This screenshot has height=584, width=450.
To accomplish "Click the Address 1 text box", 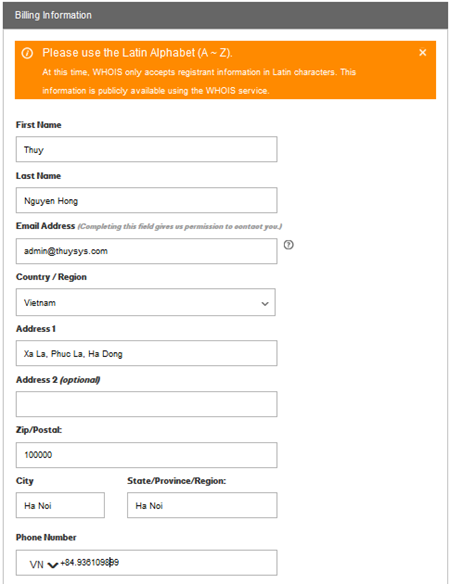I will [146, 353].
